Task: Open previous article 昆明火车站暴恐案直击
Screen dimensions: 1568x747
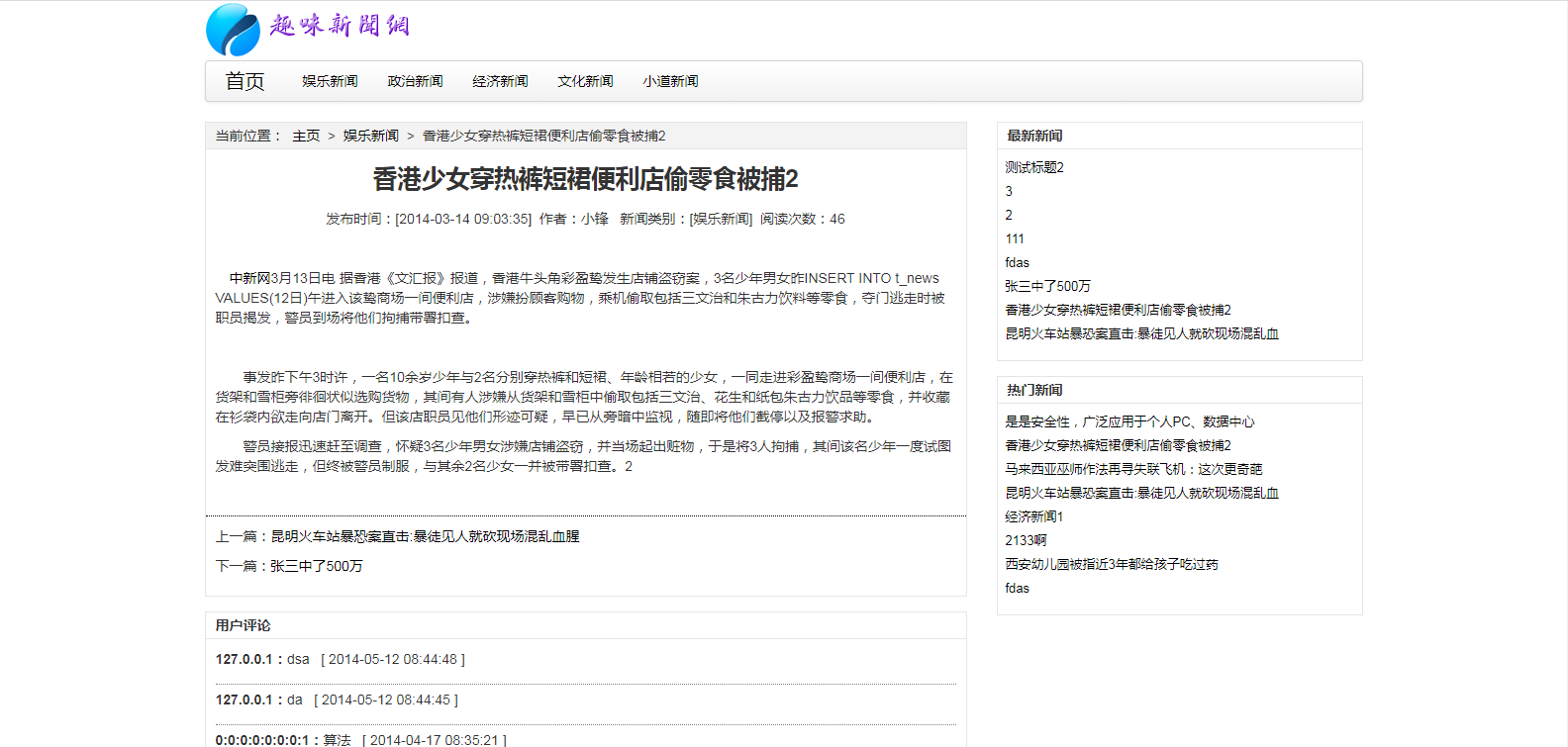Action: 426,536
